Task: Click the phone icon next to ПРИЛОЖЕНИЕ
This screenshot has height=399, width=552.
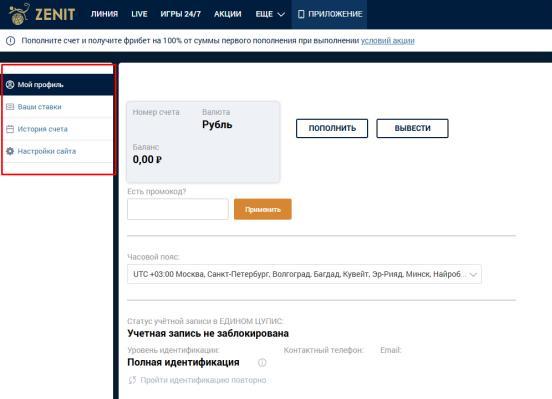Action: (301, 14)
